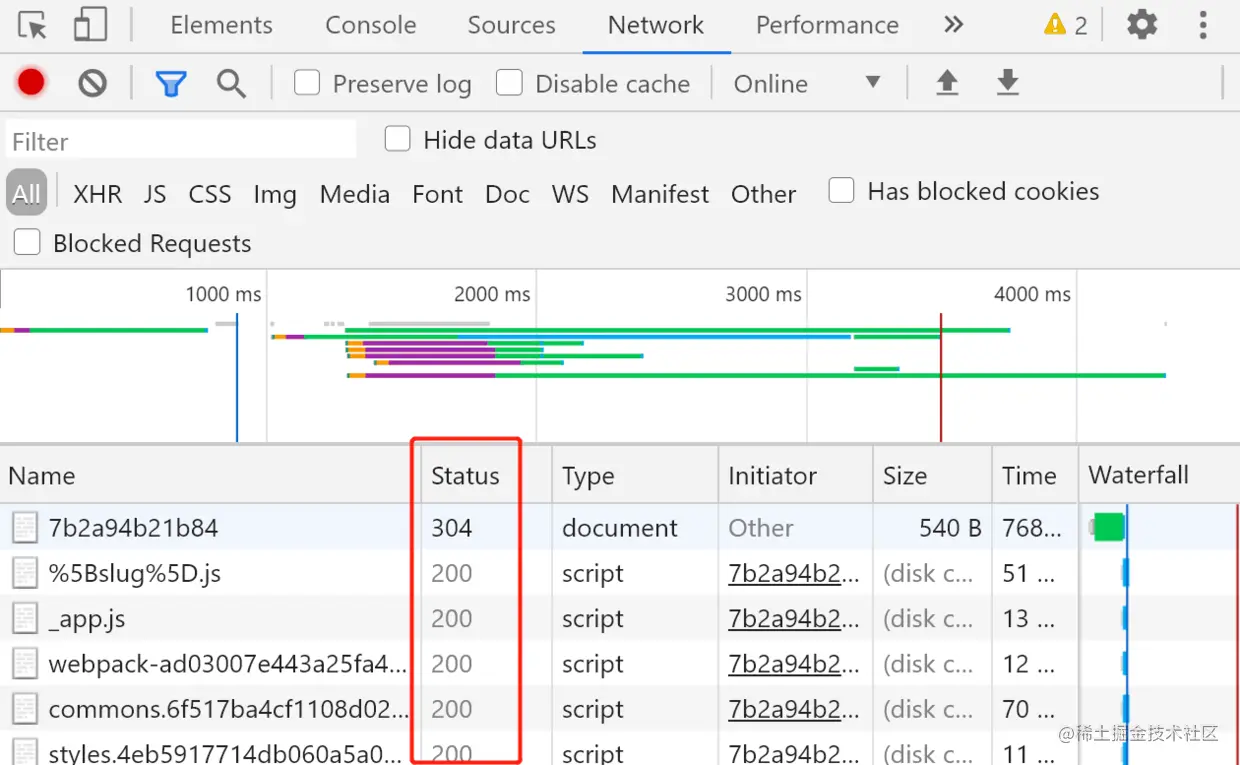The height and width of the screenshot is (765, 1240).
Task: Filter requests by Font
Action: [x=438, y=194]
